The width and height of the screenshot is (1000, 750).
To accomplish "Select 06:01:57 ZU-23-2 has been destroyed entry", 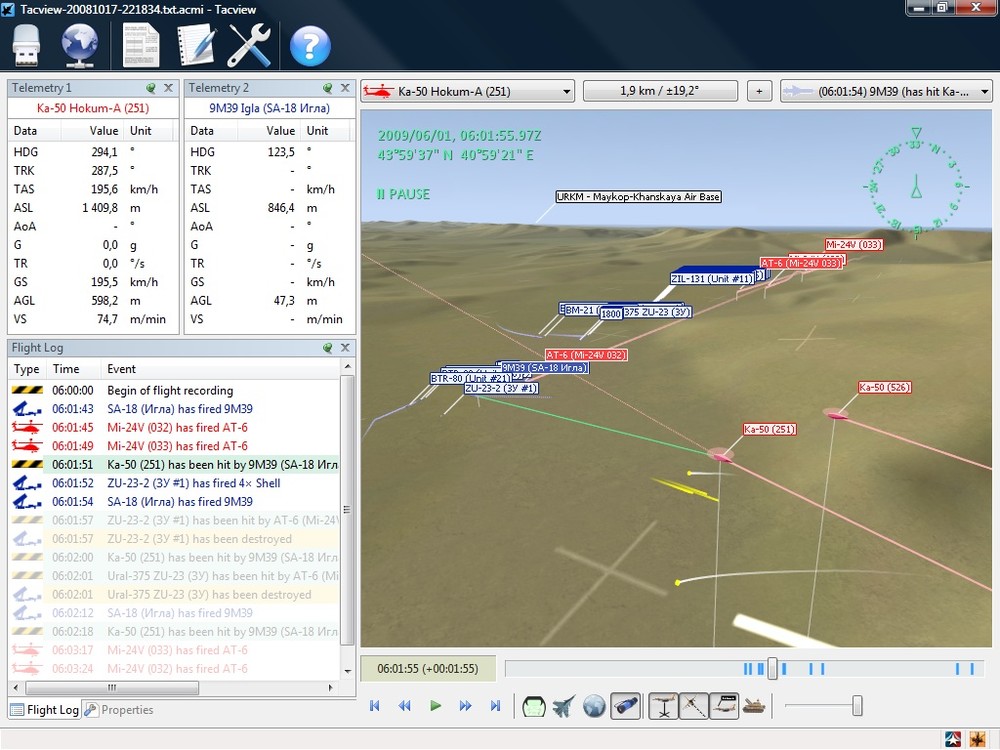I will pyautogui.click(x=175, y=539).
